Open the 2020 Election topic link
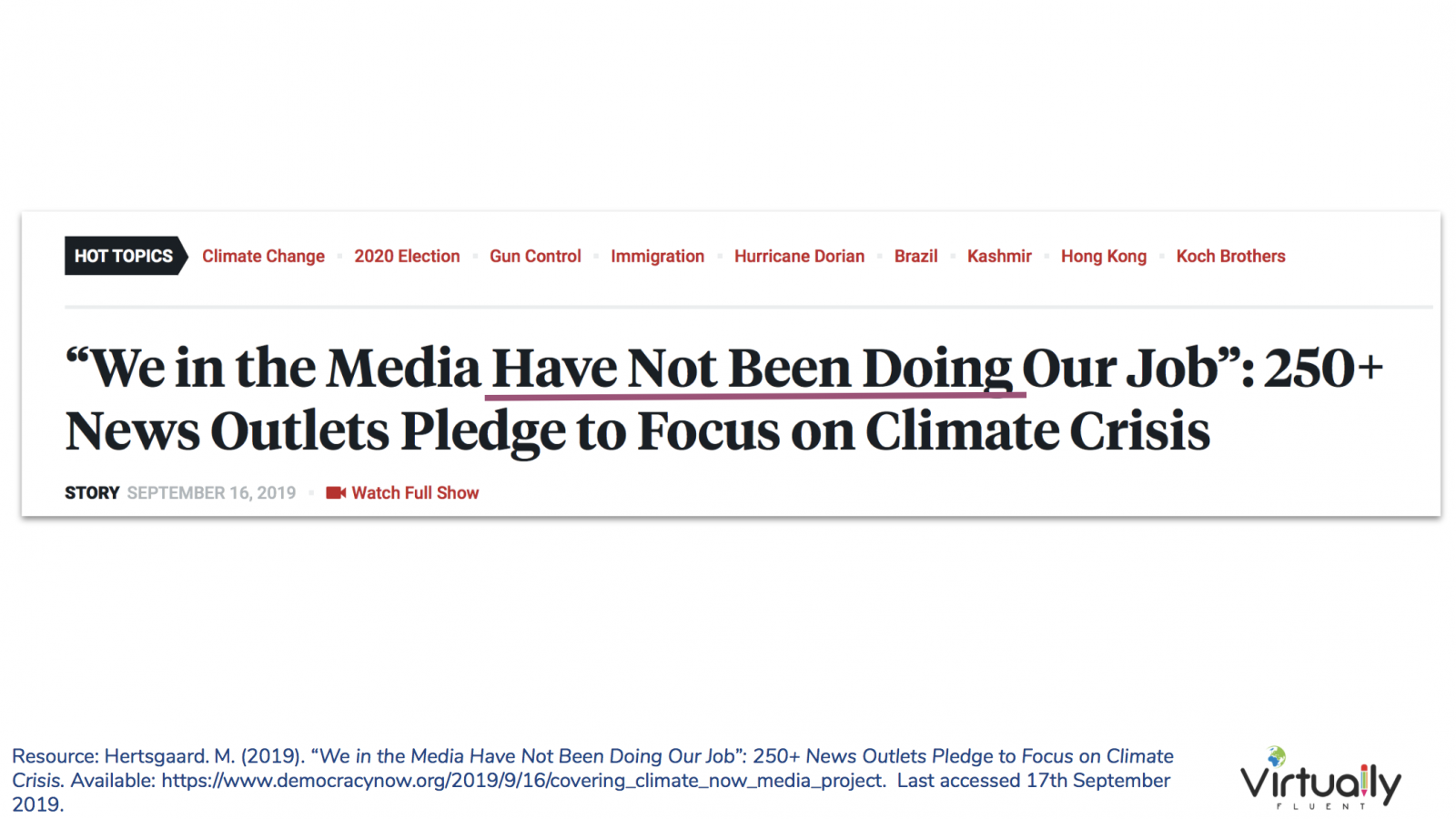 click(407, 256)
